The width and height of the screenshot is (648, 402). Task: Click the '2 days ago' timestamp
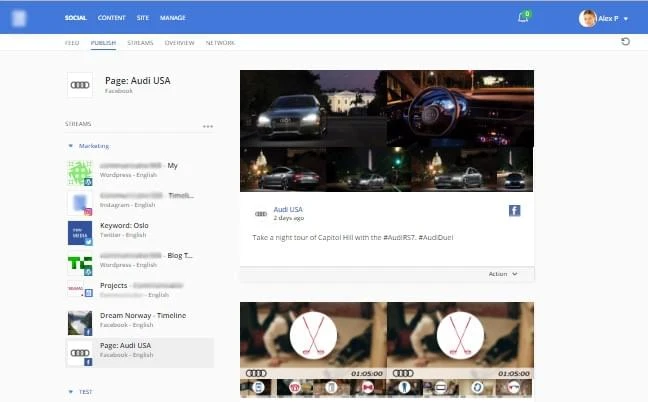click(289, 218)
